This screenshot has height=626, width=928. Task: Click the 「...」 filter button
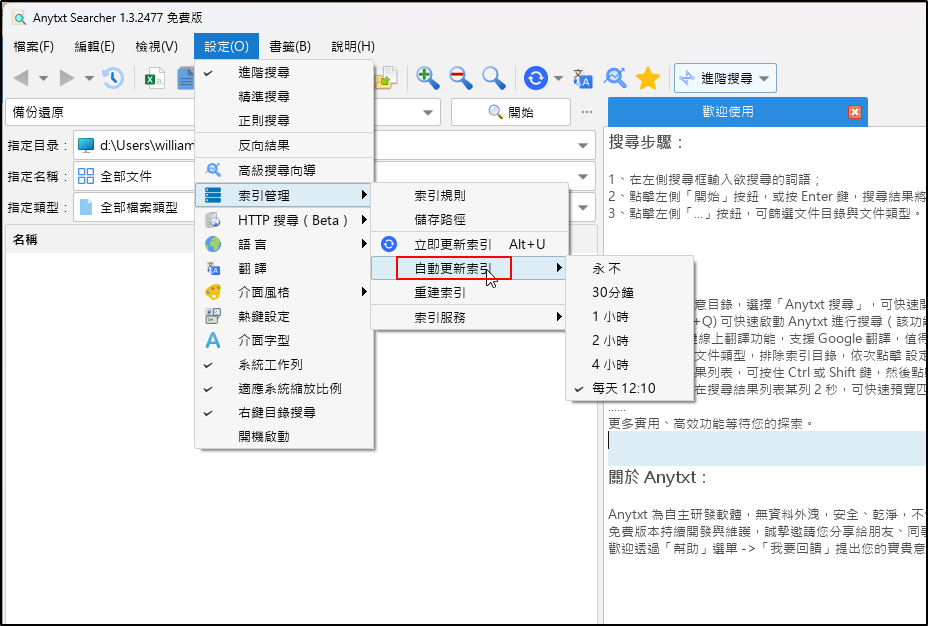coord(587,112)
